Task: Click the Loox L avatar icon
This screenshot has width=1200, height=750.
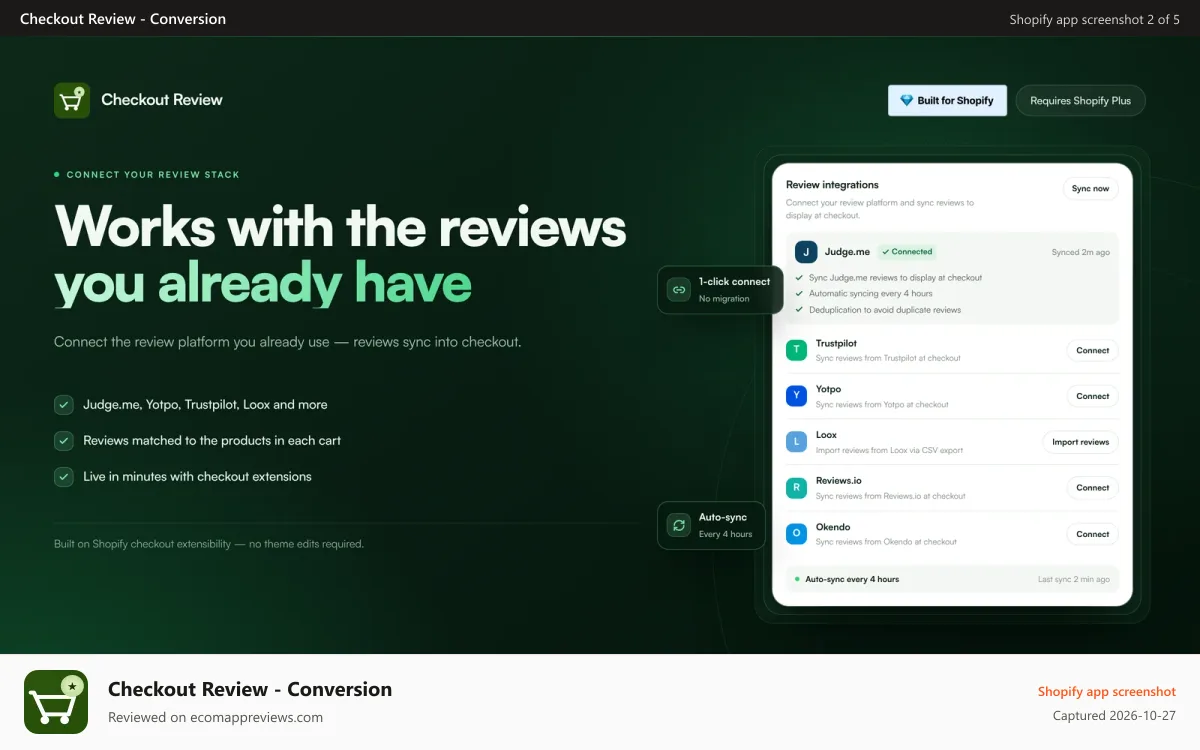Action: point(796,442)
